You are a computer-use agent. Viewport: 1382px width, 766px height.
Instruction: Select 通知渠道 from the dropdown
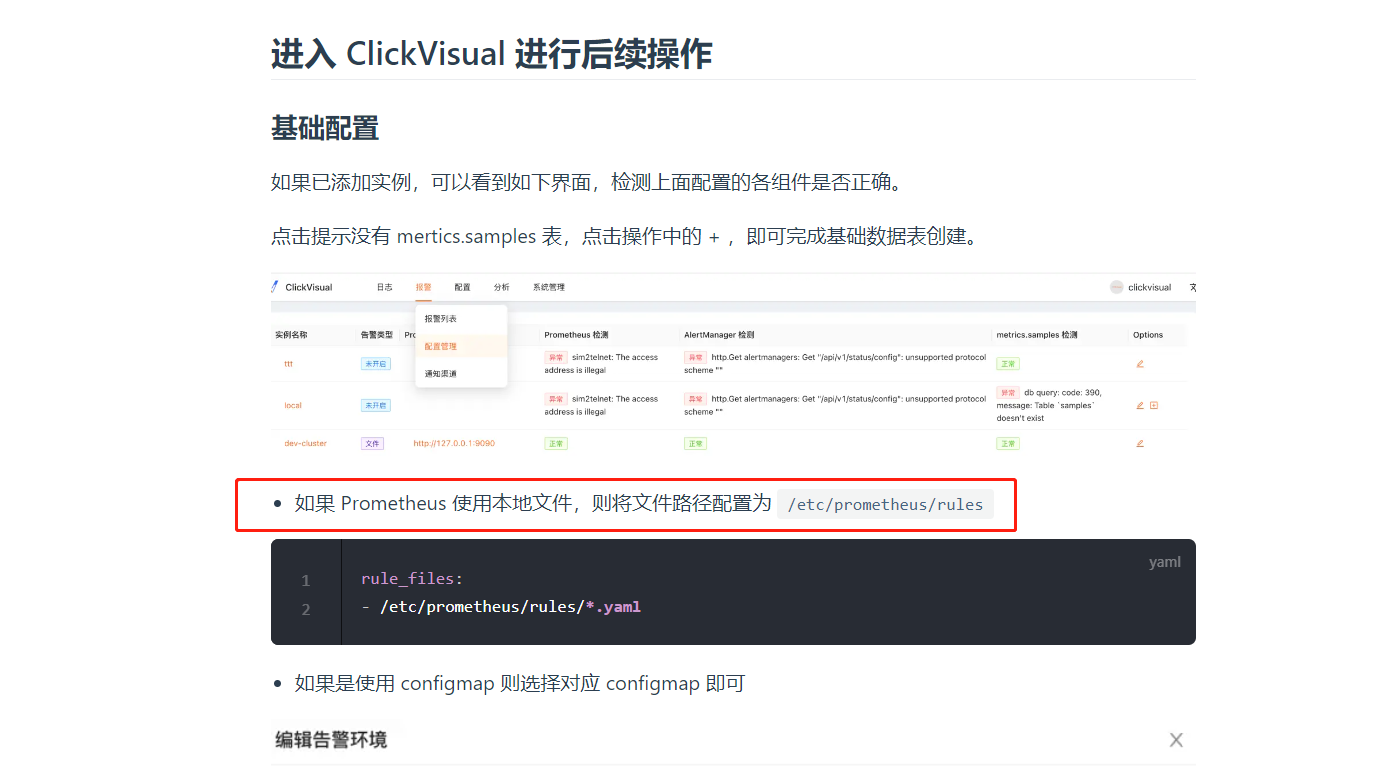(x=441, y=374)
